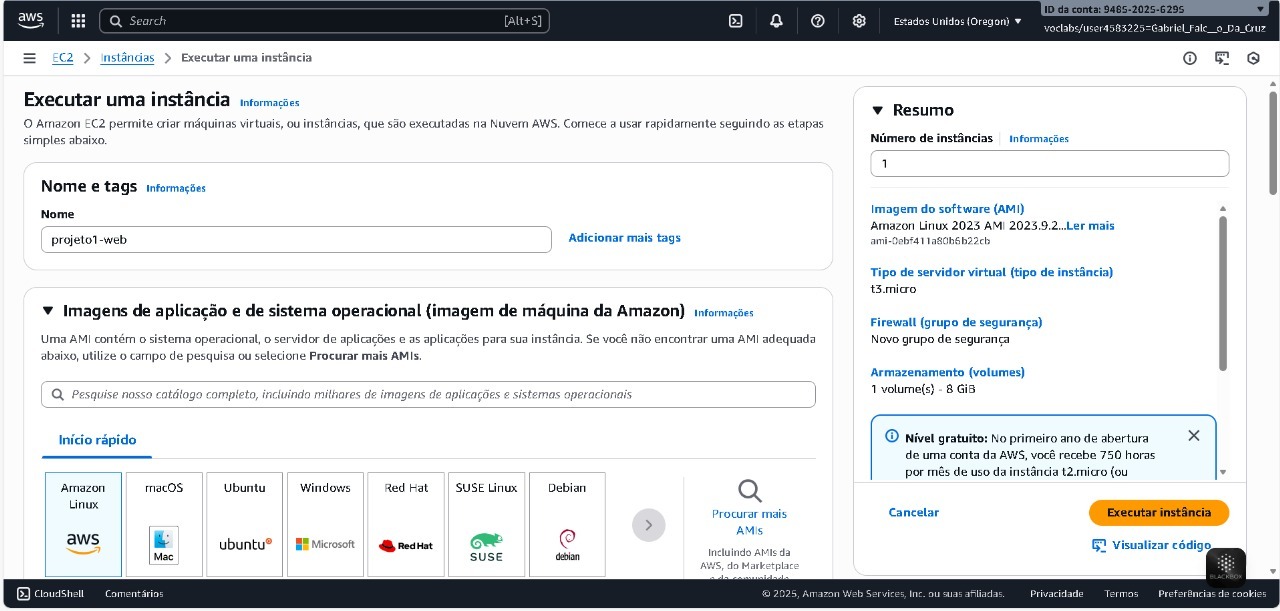This screenshot has width=1280, height=611.
Task: Open the help question mark menu
Action: click(818, 21)
